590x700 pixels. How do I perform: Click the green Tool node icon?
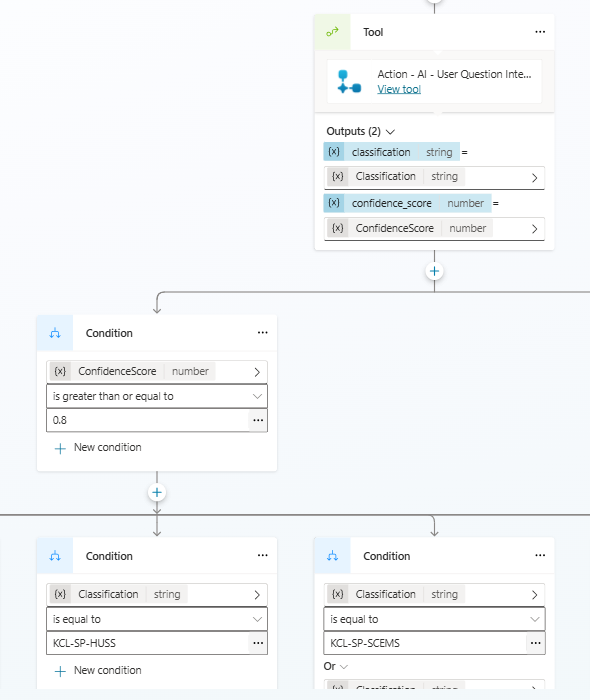tap(332, 32)
